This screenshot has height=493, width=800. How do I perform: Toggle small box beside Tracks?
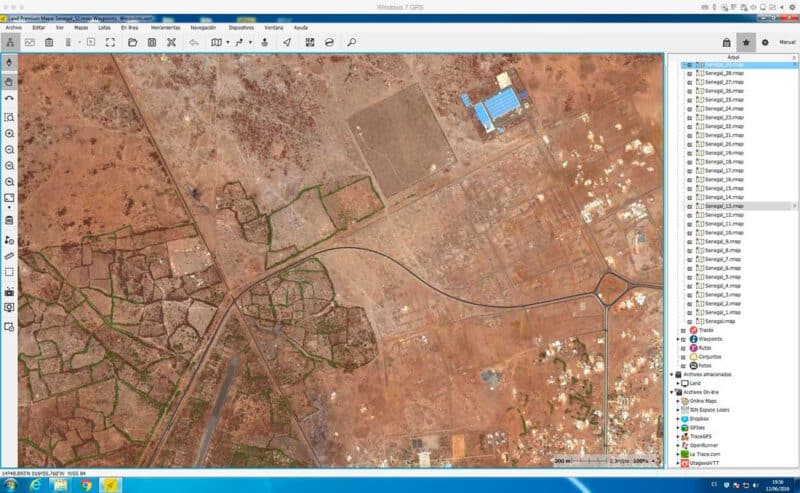(683, 331)
